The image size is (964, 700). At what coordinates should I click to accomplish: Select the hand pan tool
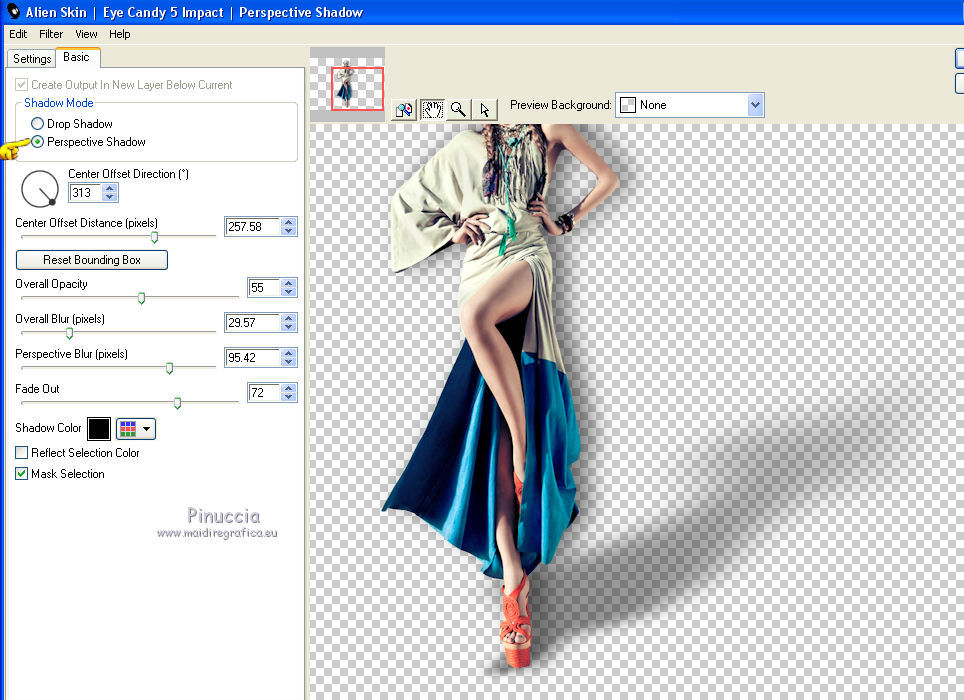[432, 109]
